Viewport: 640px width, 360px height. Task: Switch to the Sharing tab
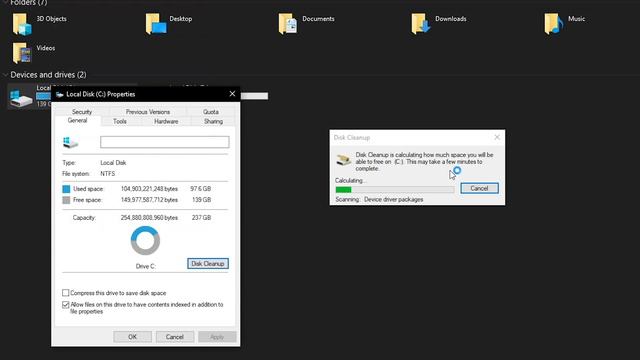[x=213, y=121]
